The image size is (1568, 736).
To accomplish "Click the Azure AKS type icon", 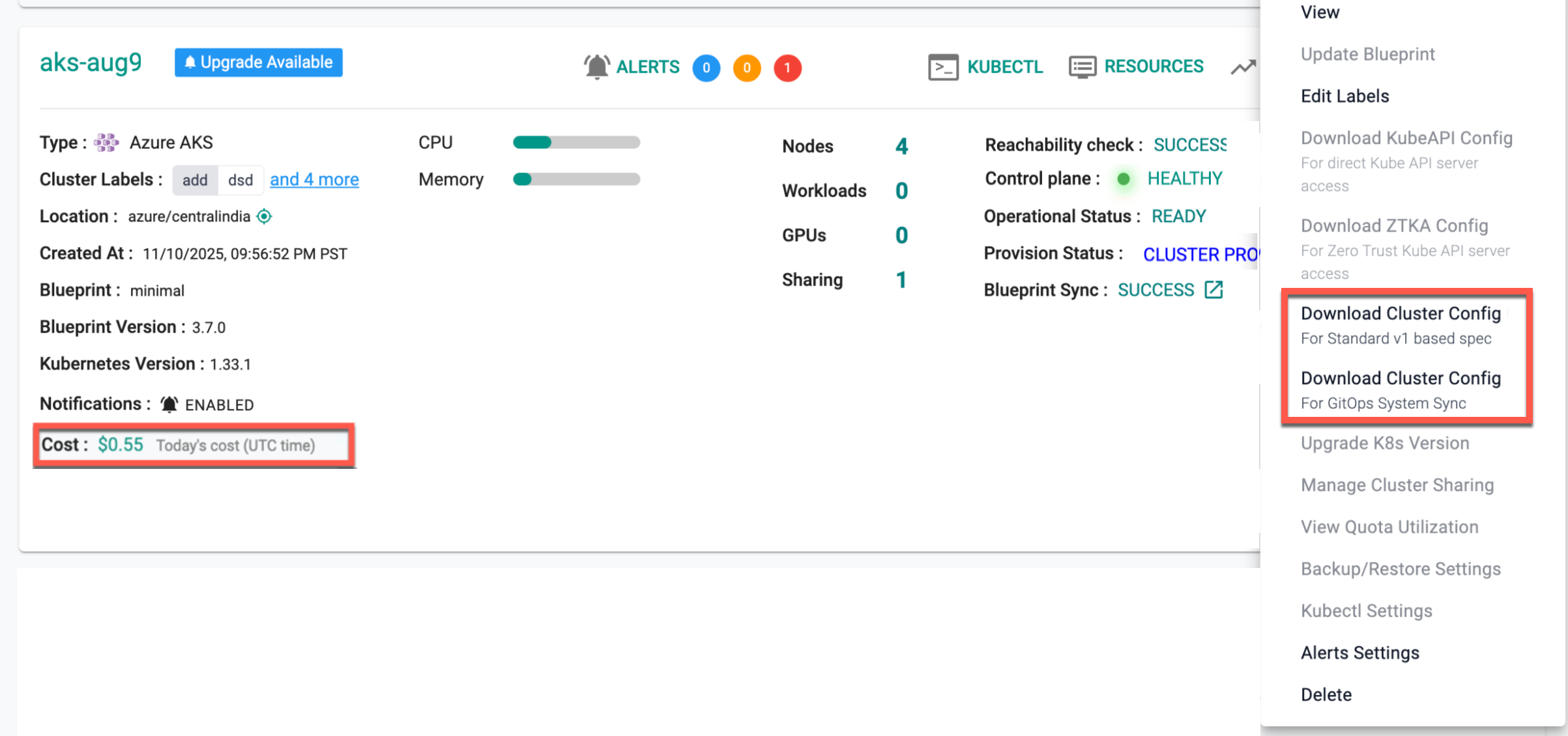I will (106, 143).
